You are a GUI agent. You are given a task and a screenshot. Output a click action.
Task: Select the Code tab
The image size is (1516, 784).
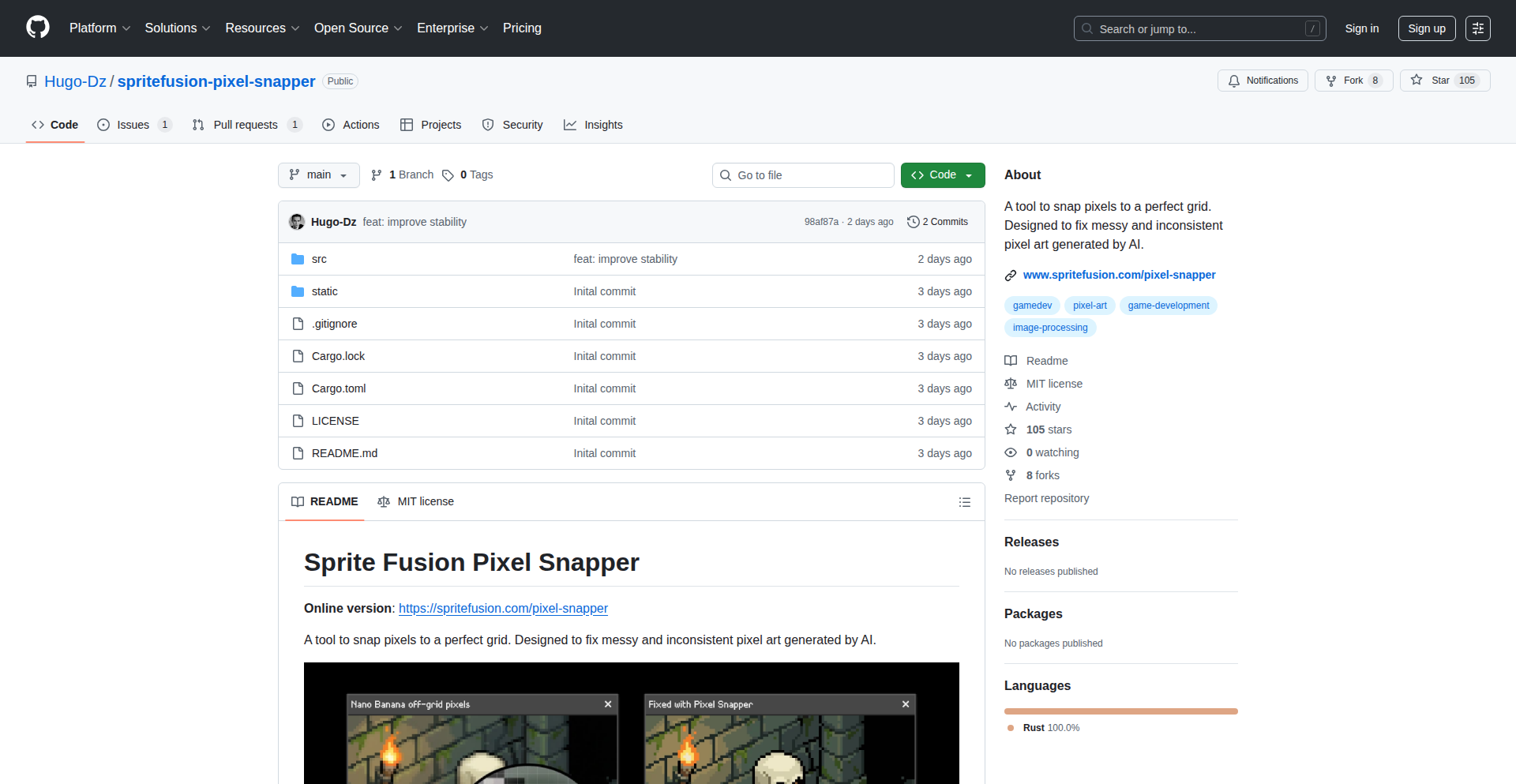[x=55, y=125]
